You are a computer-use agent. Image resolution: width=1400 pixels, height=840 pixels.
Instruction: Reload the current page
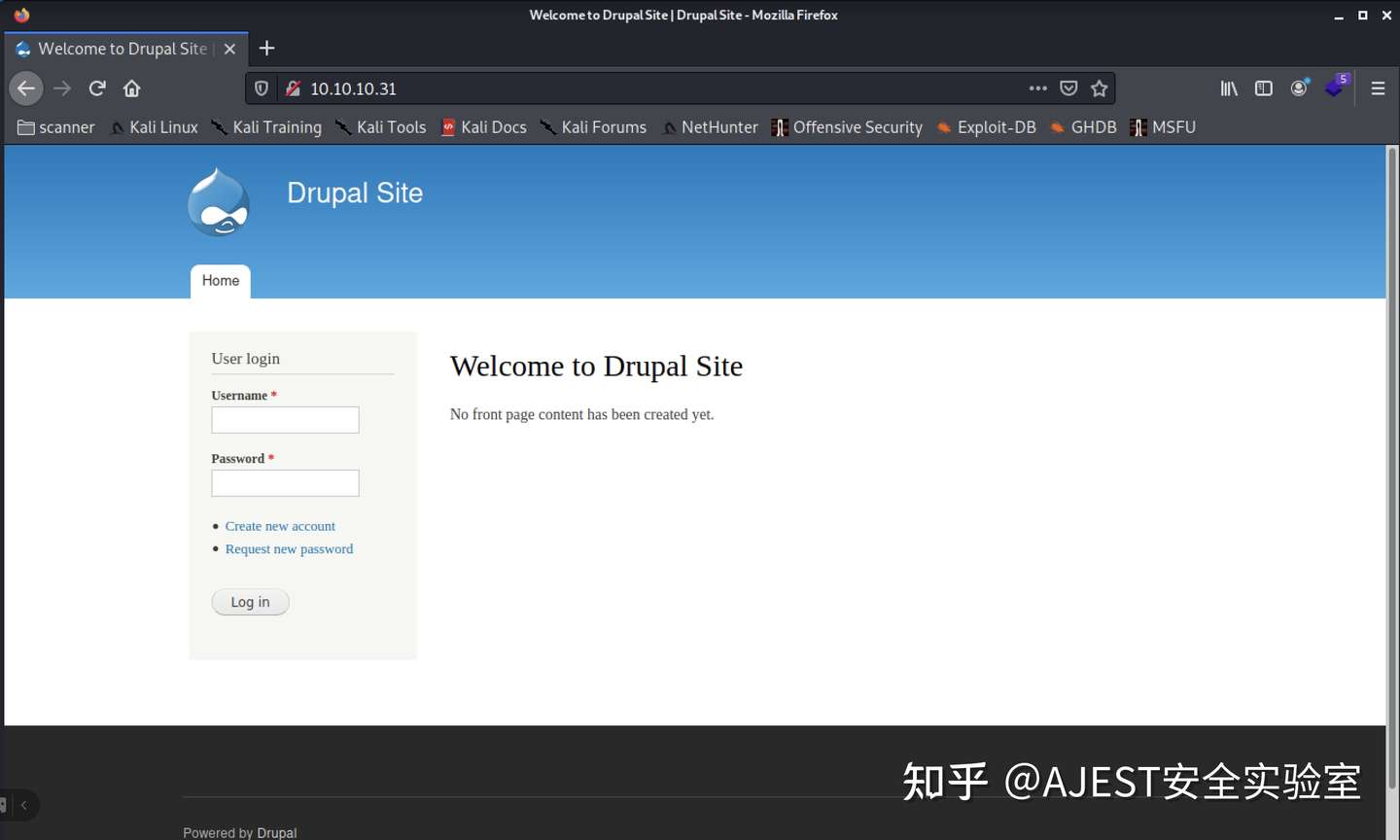[x=97, y=88]
